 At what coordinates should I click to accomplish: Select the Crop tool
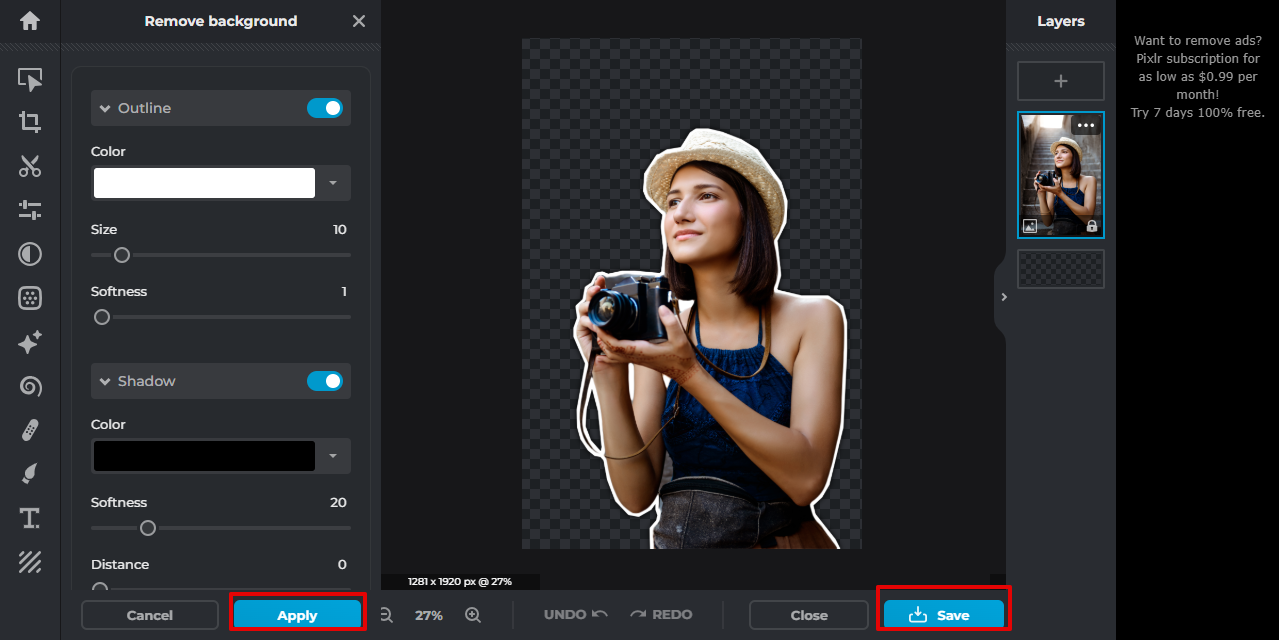pos(30,122)
